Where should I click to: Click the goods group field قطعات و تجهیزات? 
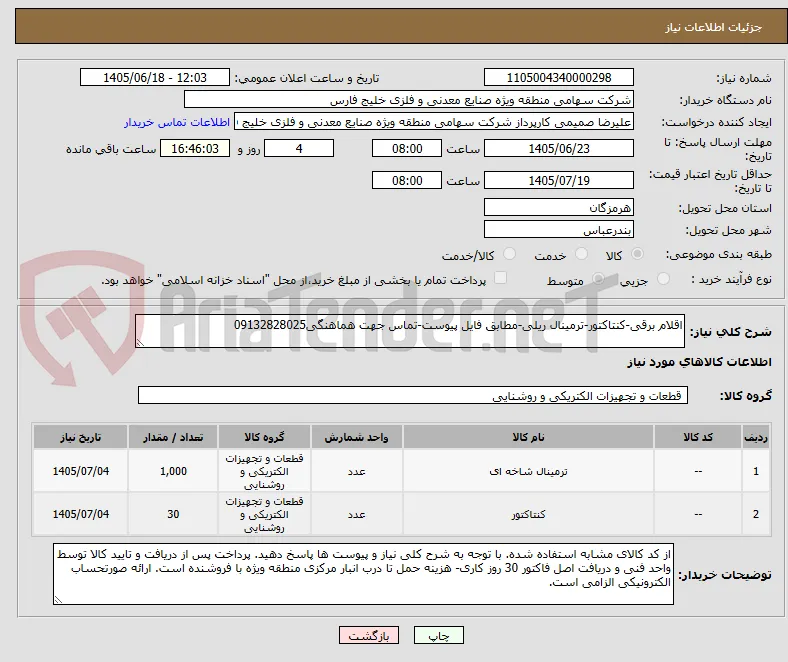click(413, 395)
